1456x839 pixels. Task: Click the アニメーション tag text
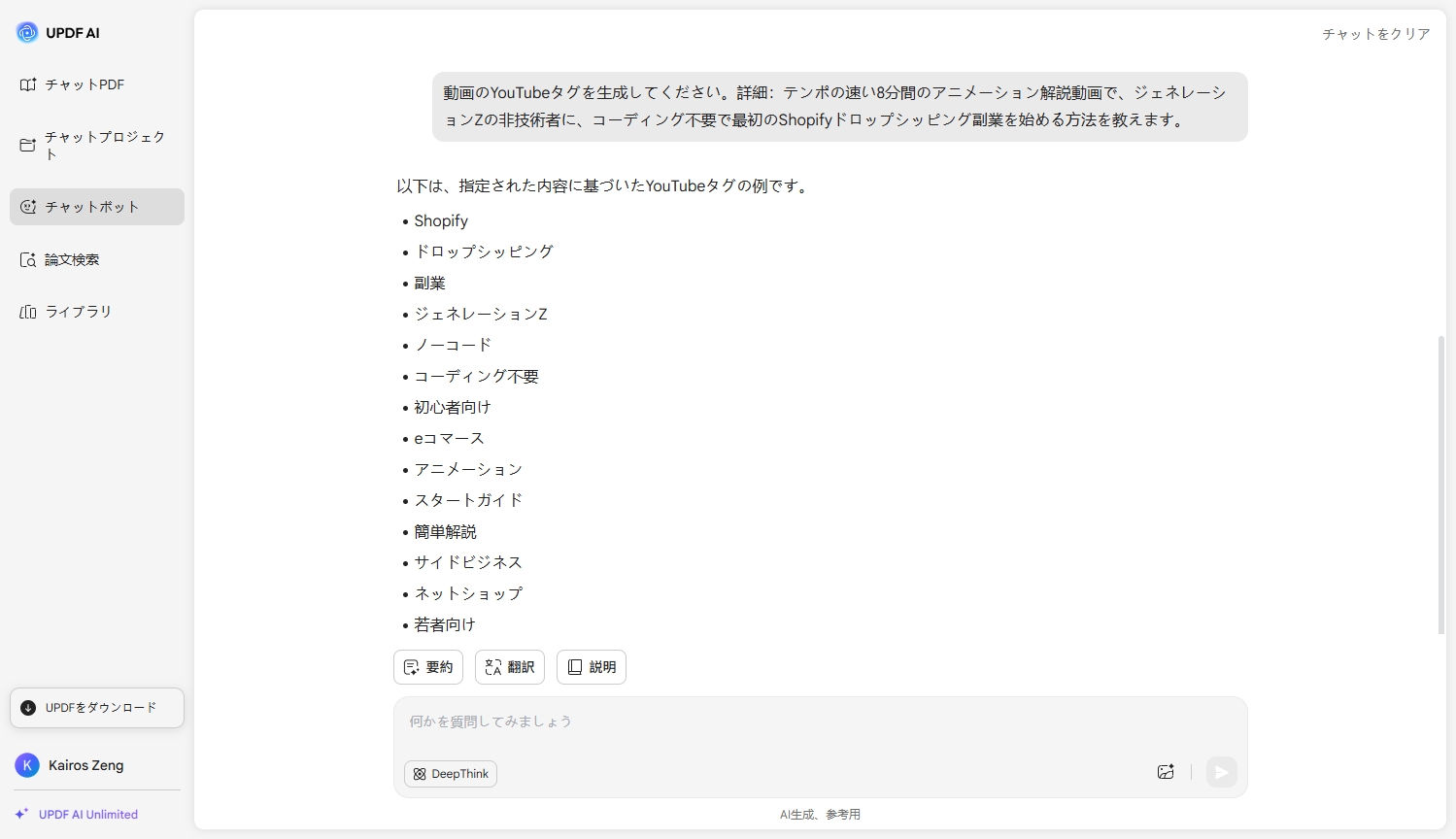tap(469, 469)
